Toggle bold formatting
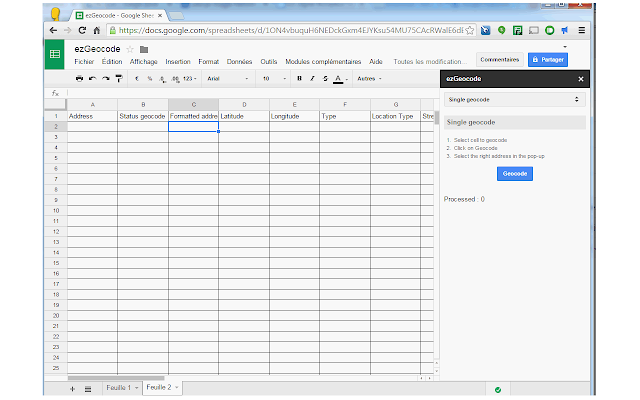Viewport: 640px width, 400px height. pyautogui.click(x=299, y=78)
